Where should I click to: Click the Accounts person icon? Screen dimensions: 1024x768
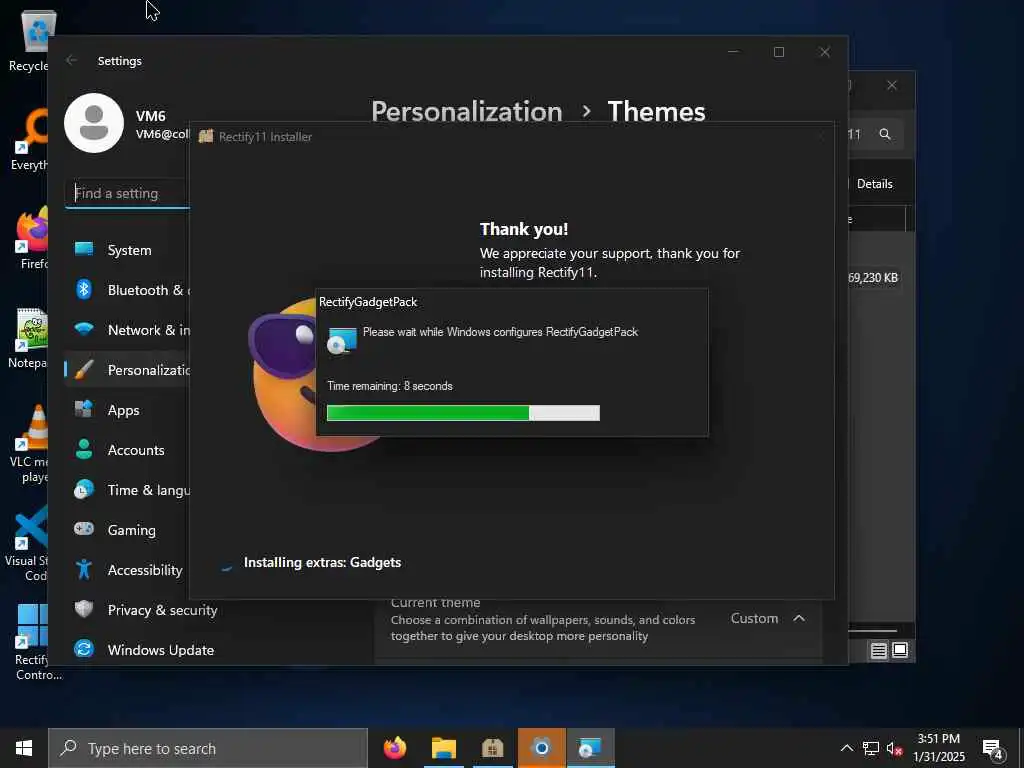tap(84, 449)
